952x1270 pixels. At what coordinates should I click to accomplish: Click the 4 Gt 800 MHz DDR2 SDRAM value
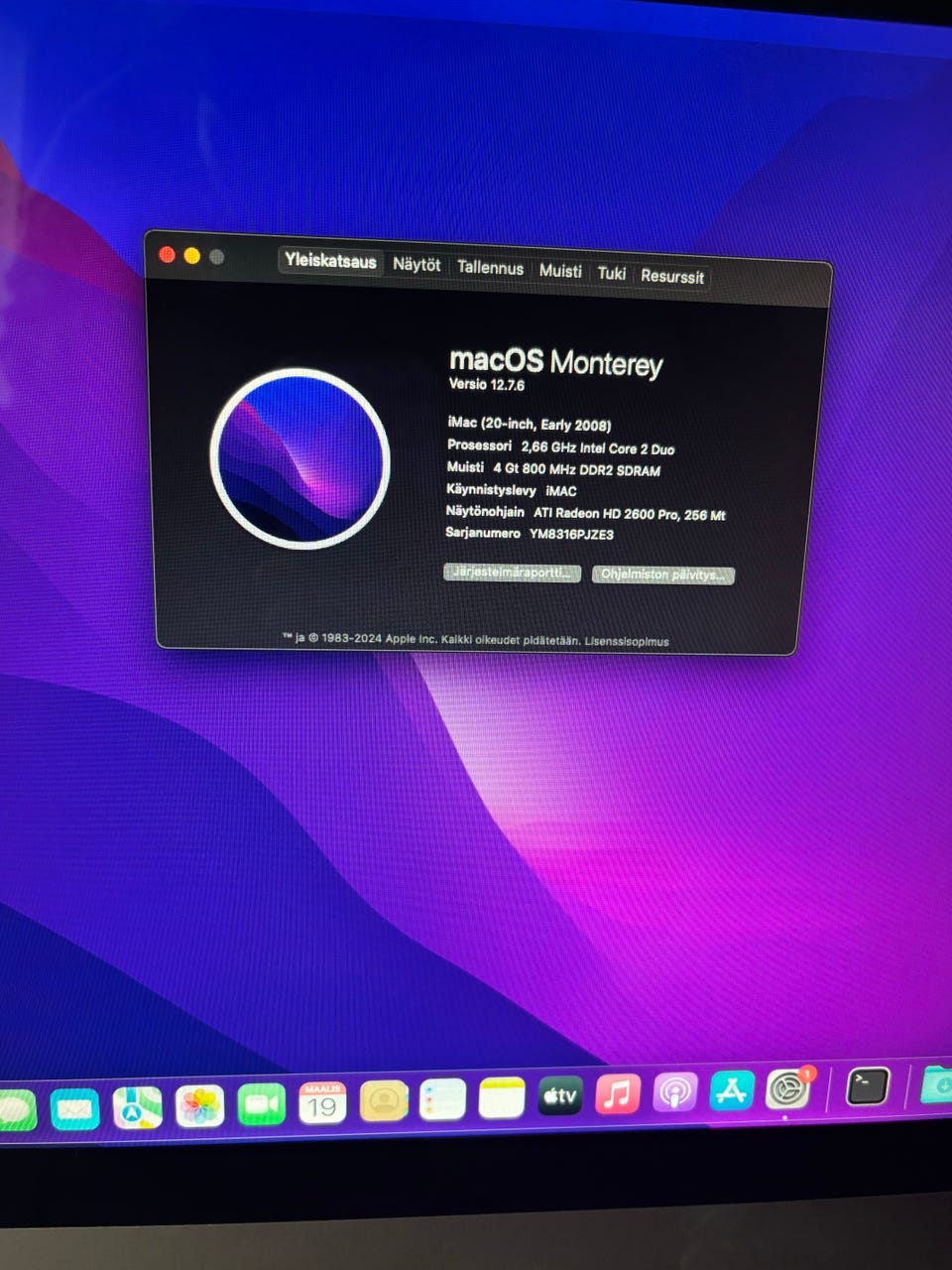(x=576, y=469)
